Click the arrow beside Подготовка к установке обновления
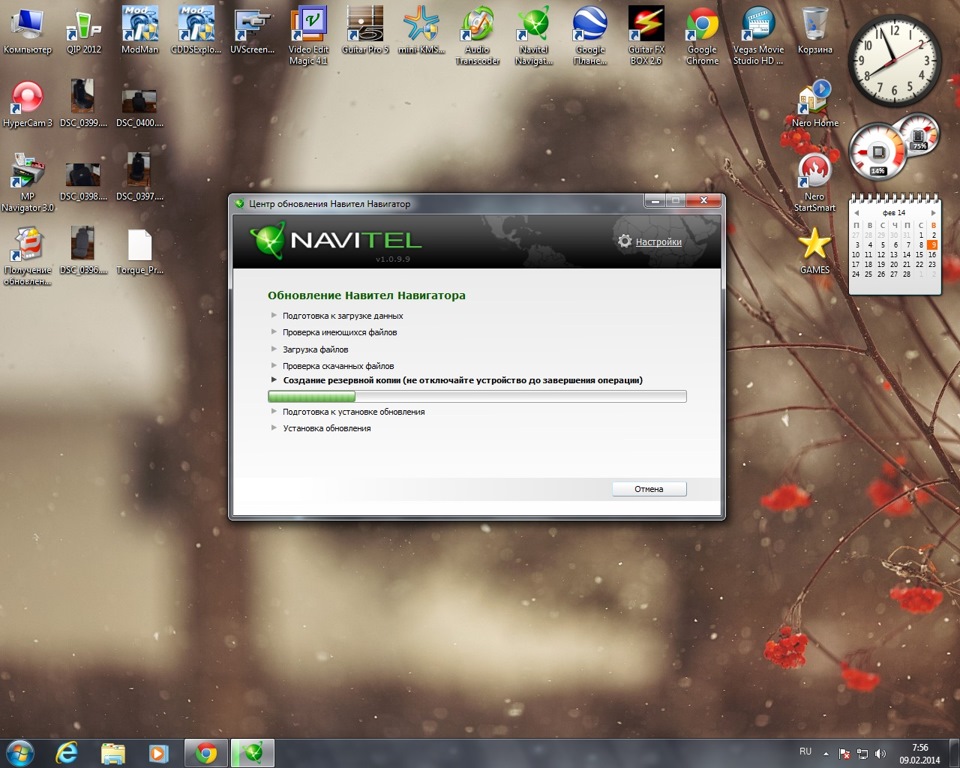The height and width of the screenshot is (768, 960). coord(274,412)
